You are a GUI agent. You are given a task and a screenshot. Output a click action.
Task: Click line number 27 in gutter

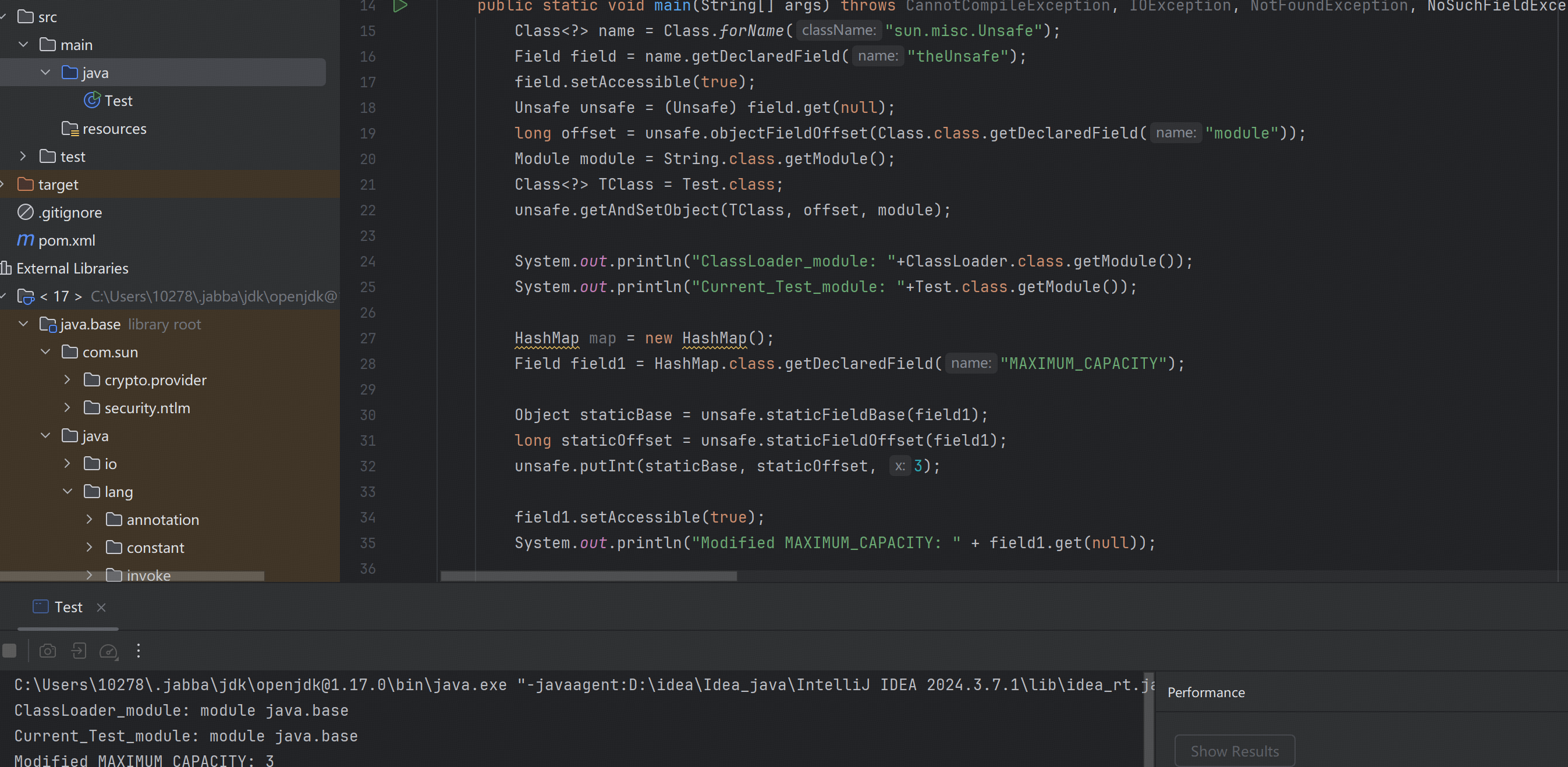tap(368, 338)
